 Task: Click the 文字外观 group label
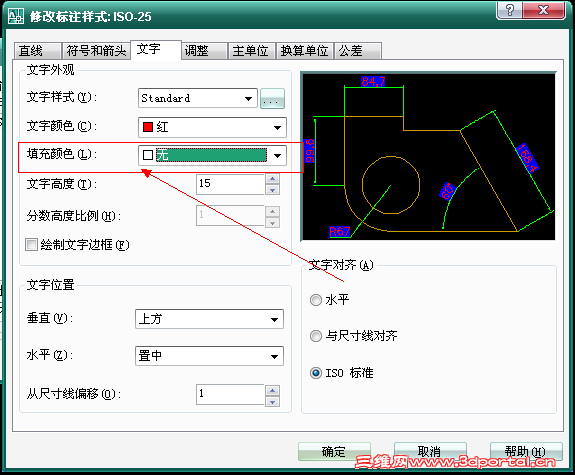pos(50,70)
